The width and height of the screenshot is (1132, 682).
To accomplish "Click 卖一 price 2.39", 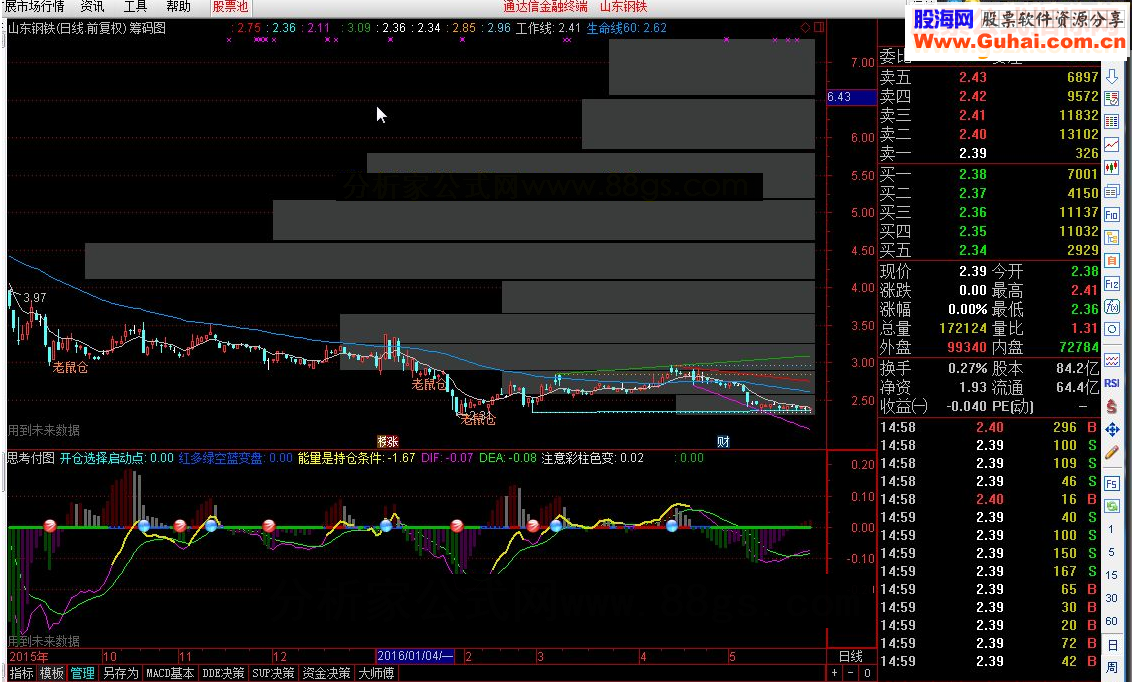I will [x=972, y=153].
